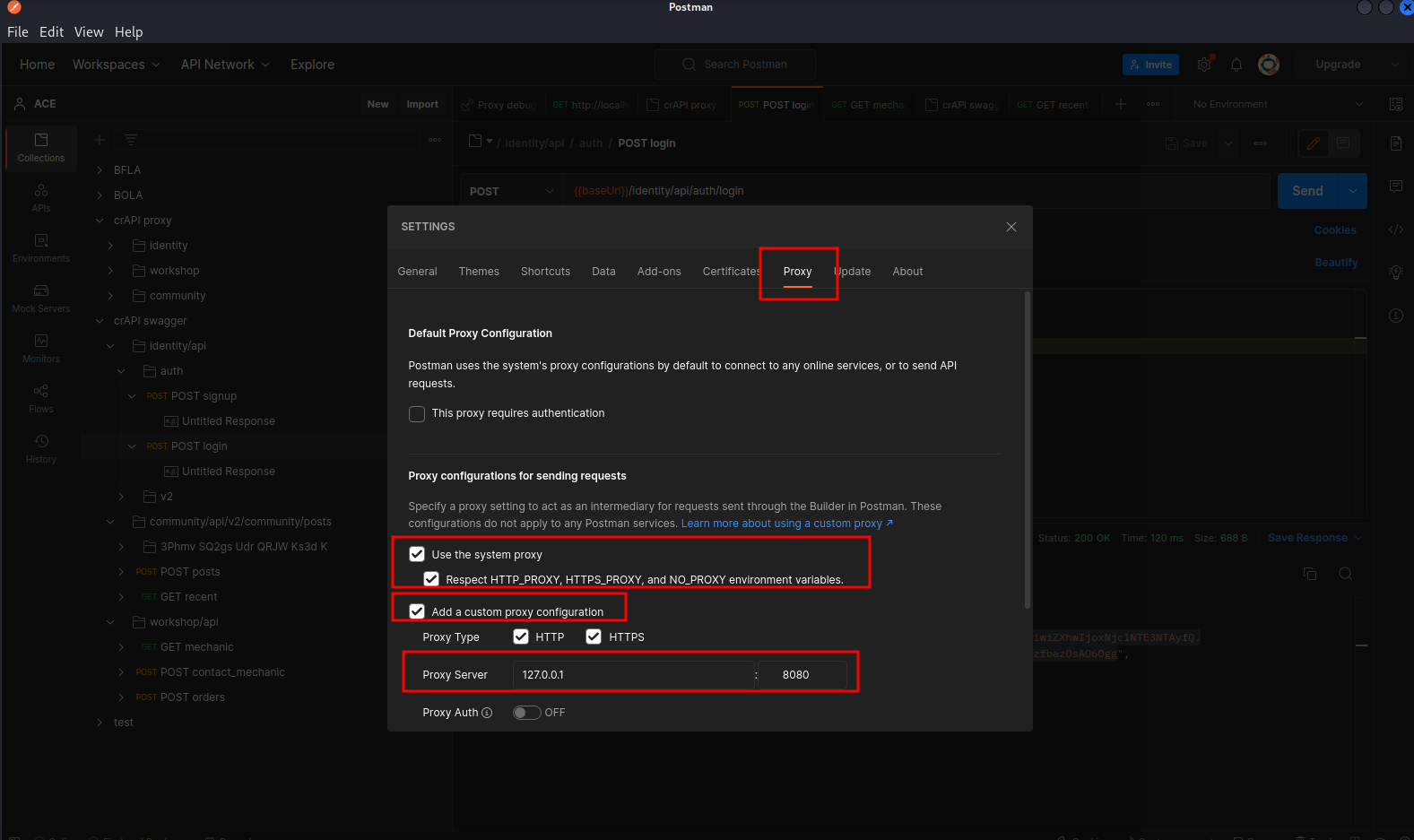Viewport: 1414px width, 840px height.
Task: Switch to the General settings tab
Action: click(x=417, y=272)
